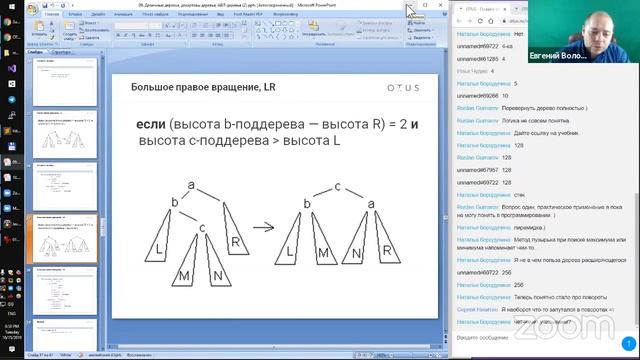Save the presentation from the quick access toolbar
The height and width of the screenshot is (360, 640).
click(x=44, y=6)
